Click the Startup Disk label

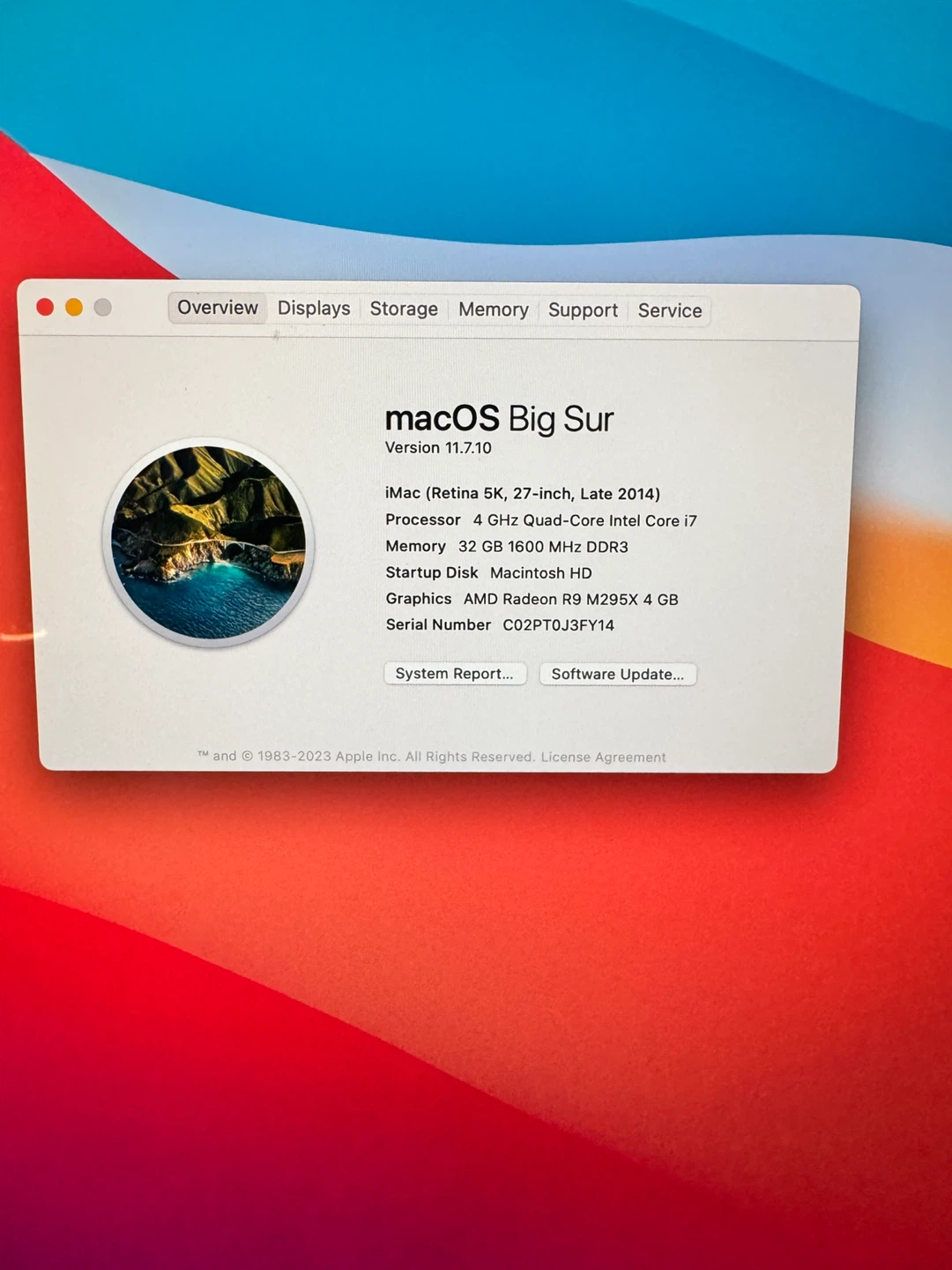[432, 572]
